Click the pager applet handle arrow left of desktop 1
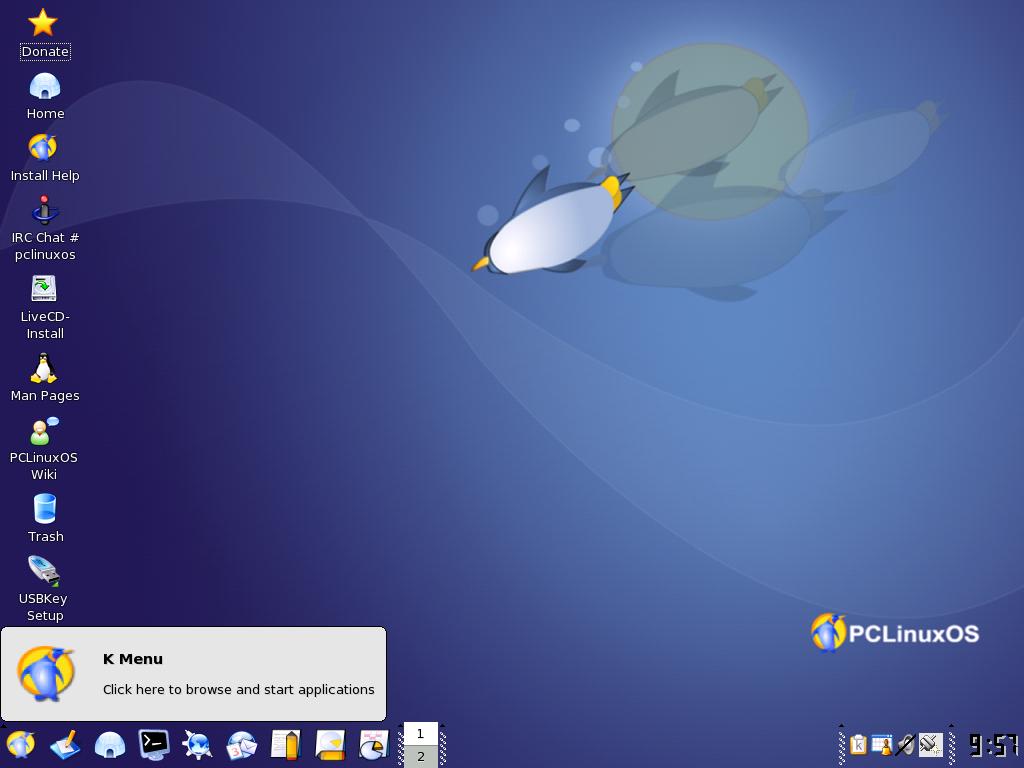This screenshot has width=1024, height=768. coord(400,726)
